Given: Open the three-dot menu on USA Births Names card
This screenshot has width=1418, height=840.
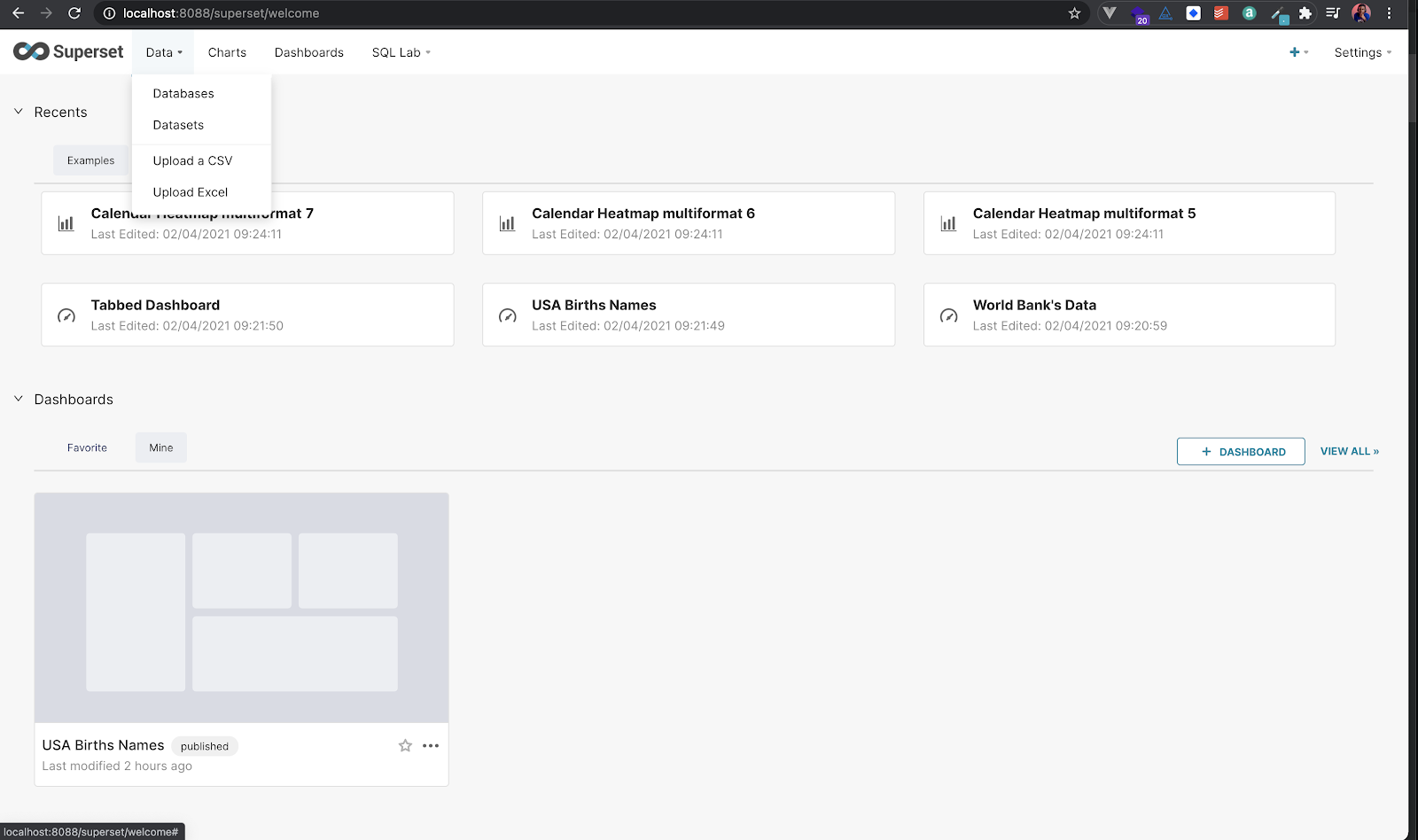Looking at the screenshot, I should (432, 745).
